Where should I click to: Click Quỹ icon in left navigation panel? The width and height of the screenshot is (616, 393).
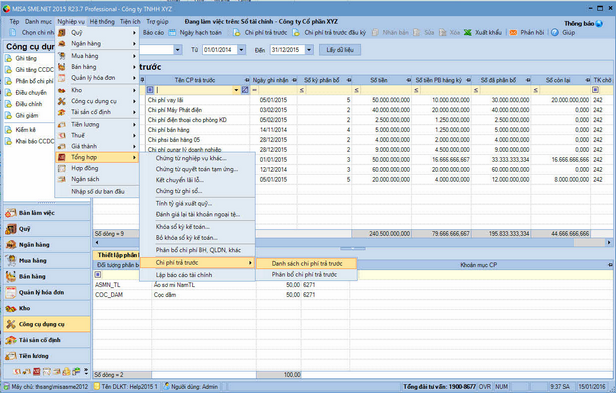pos(11,229)
